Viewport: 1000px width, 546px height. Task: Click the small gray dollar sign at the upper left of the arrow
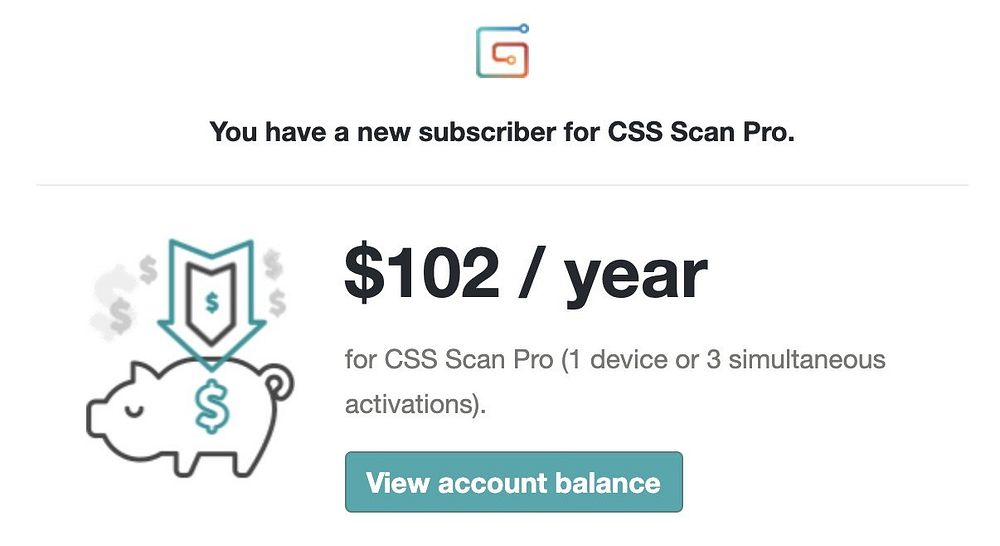coord(148,269)
